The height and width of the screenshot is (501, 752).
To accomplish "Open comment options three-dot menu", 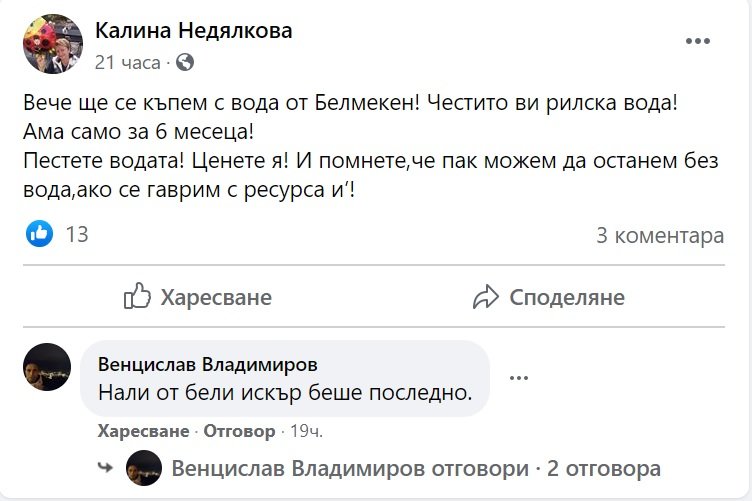I will (518, 378).
